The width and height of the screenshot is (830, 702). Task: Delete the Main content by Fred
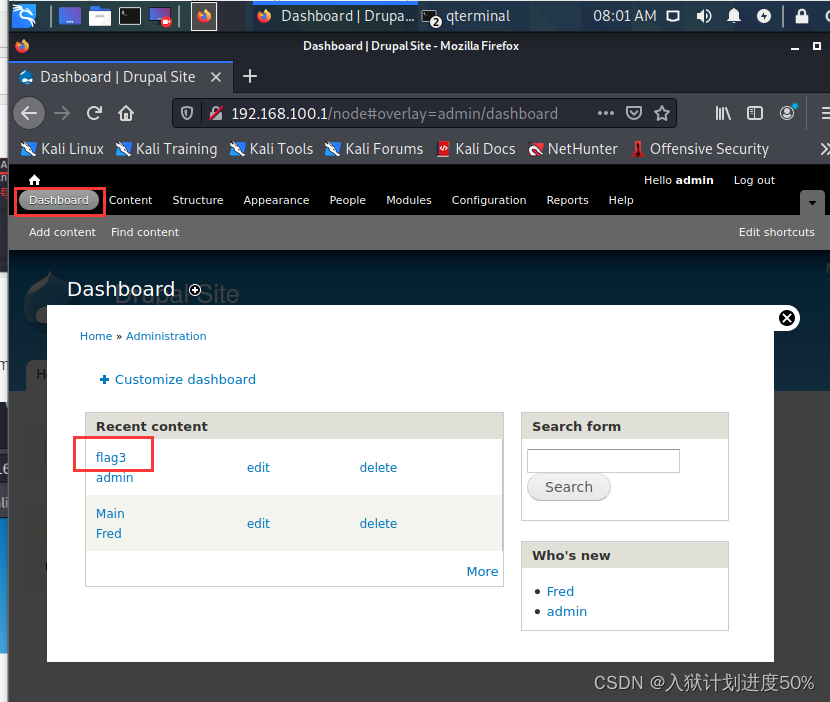(x=378, y=524)
